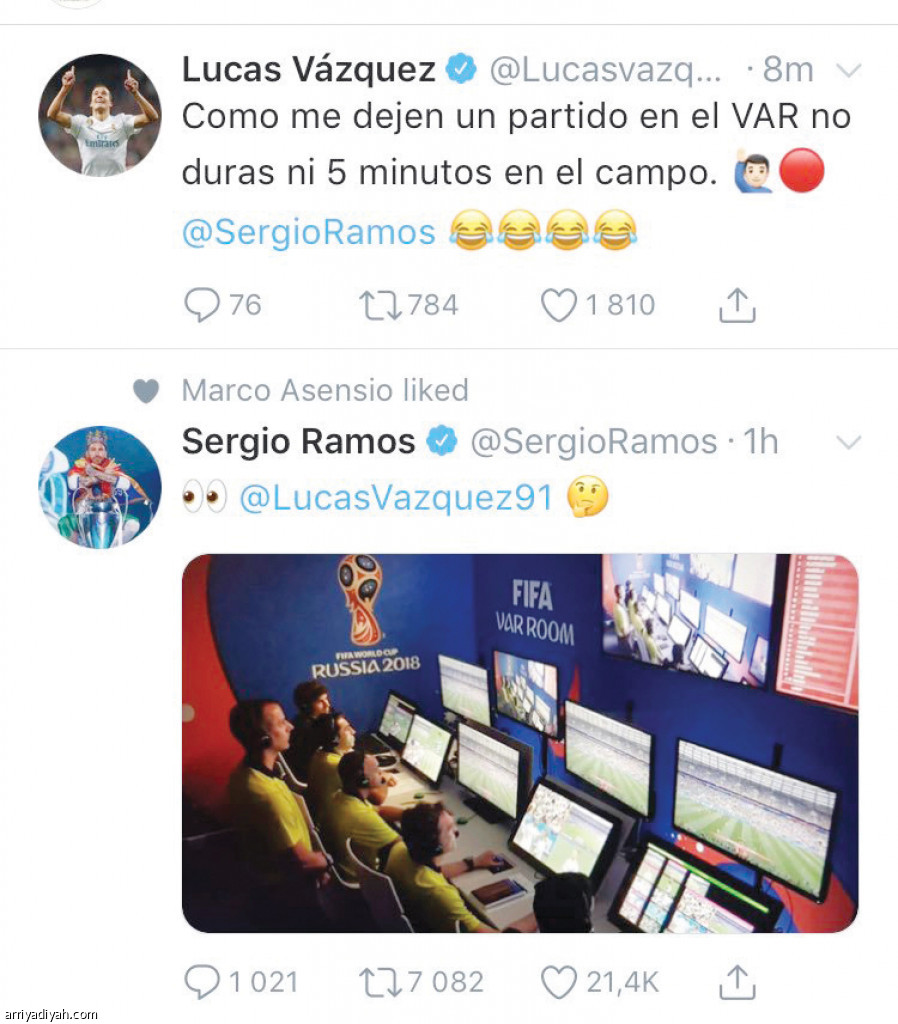Open the options chevron on Lucas Vázquez's tweet
Image resolution: width=898 pixels, height=1024 pixels.
tap(849, 69)
